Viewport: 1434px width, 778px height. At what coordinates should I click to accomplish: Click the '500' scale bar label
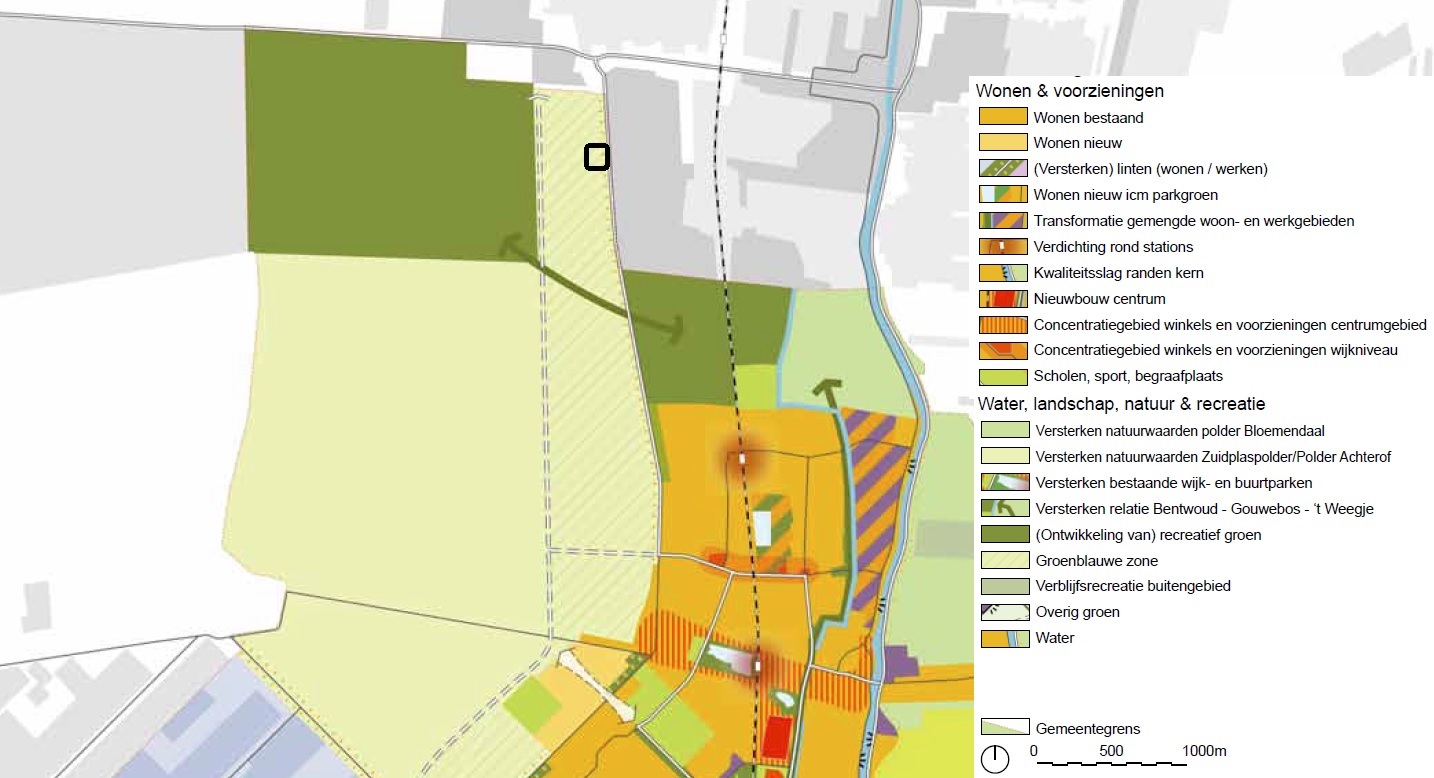[1111, 751]
